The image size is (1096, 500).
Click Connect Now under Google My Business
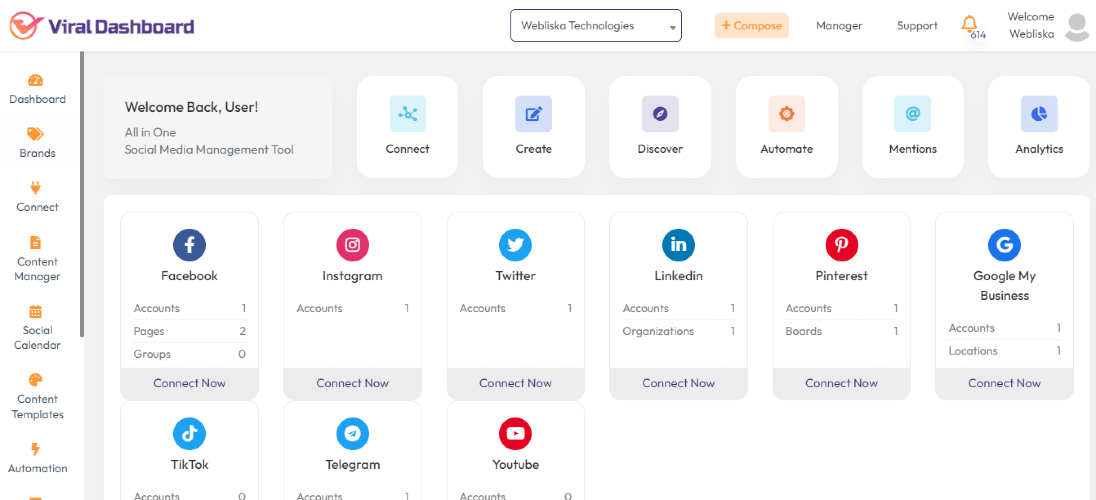pyautogui.click(x=1004, y=383)
